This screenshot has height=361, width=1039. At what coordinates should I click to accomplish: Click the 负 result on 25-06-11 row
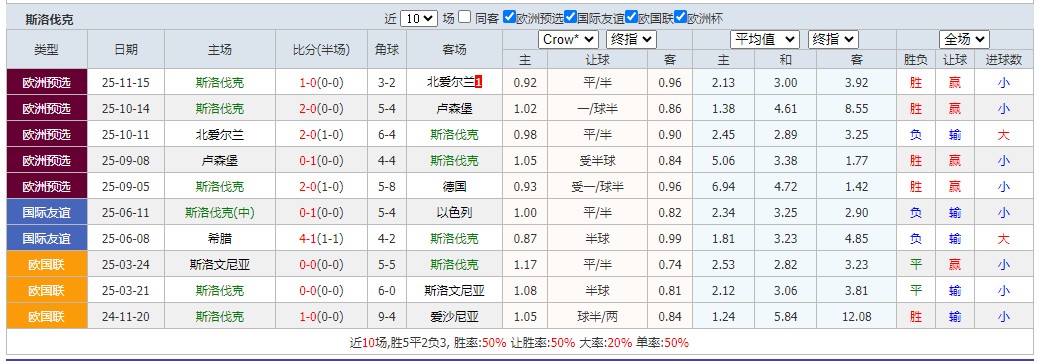[916, 213]
